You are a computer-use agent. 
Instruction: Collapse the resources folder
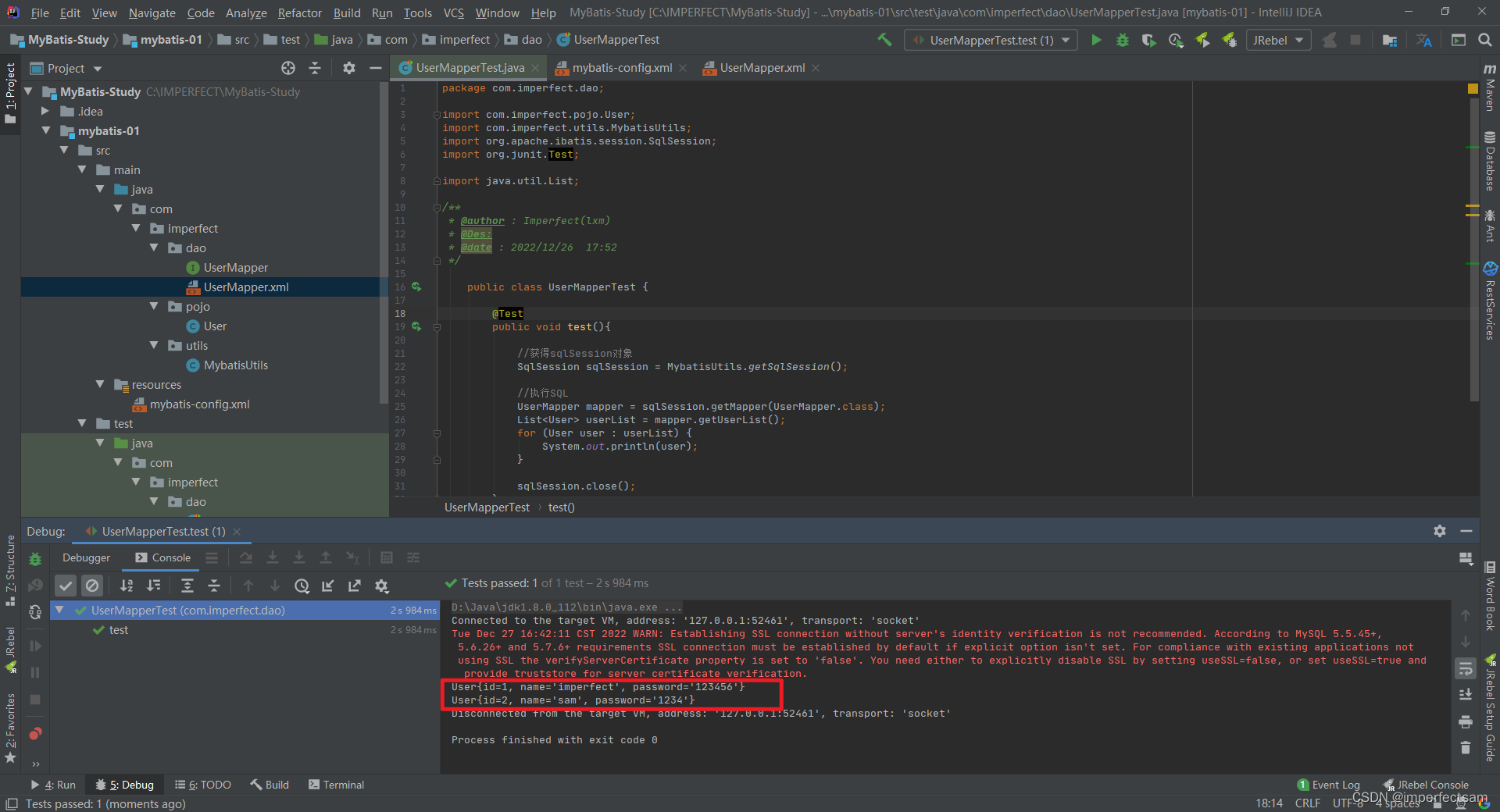coord(100,384)
